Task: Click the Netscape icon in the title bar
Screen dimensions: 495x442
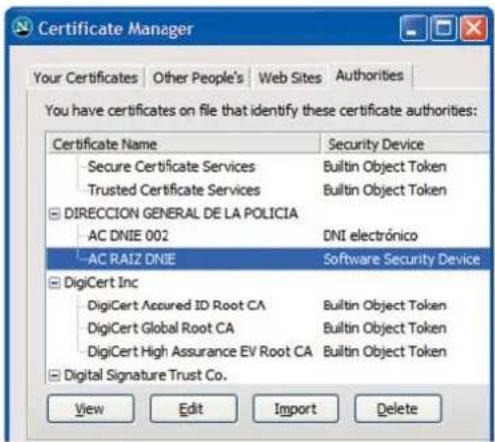Action: pos(22,28)
